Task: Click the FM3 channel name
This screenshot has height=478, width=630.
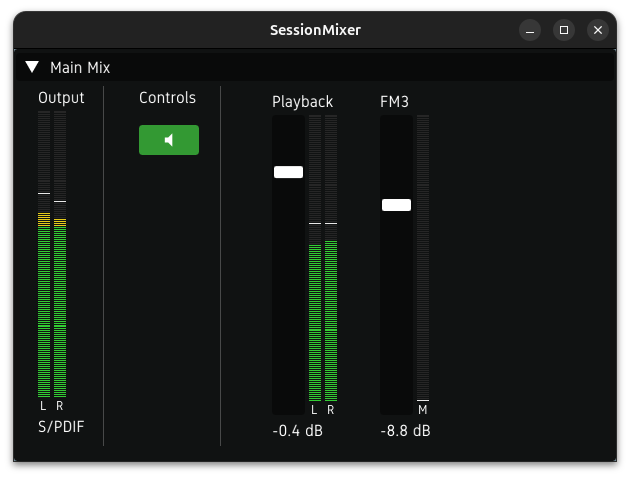Action: tap(394, 102)
